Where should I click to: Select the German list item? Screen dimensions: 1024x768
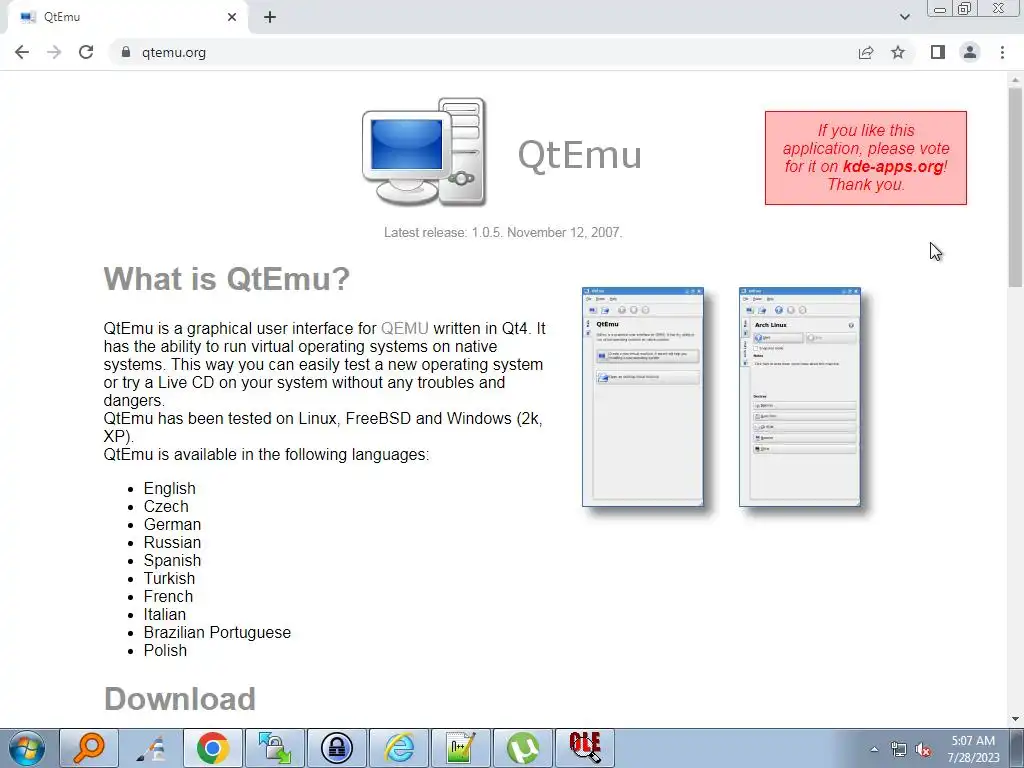click(172, 524)
